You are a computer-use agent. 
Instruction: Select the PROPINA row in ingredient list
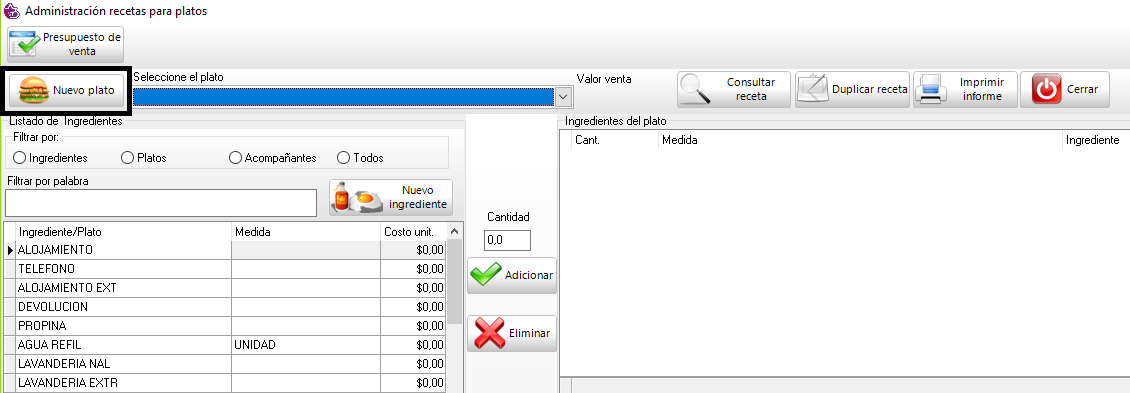(x=225, y=326)
